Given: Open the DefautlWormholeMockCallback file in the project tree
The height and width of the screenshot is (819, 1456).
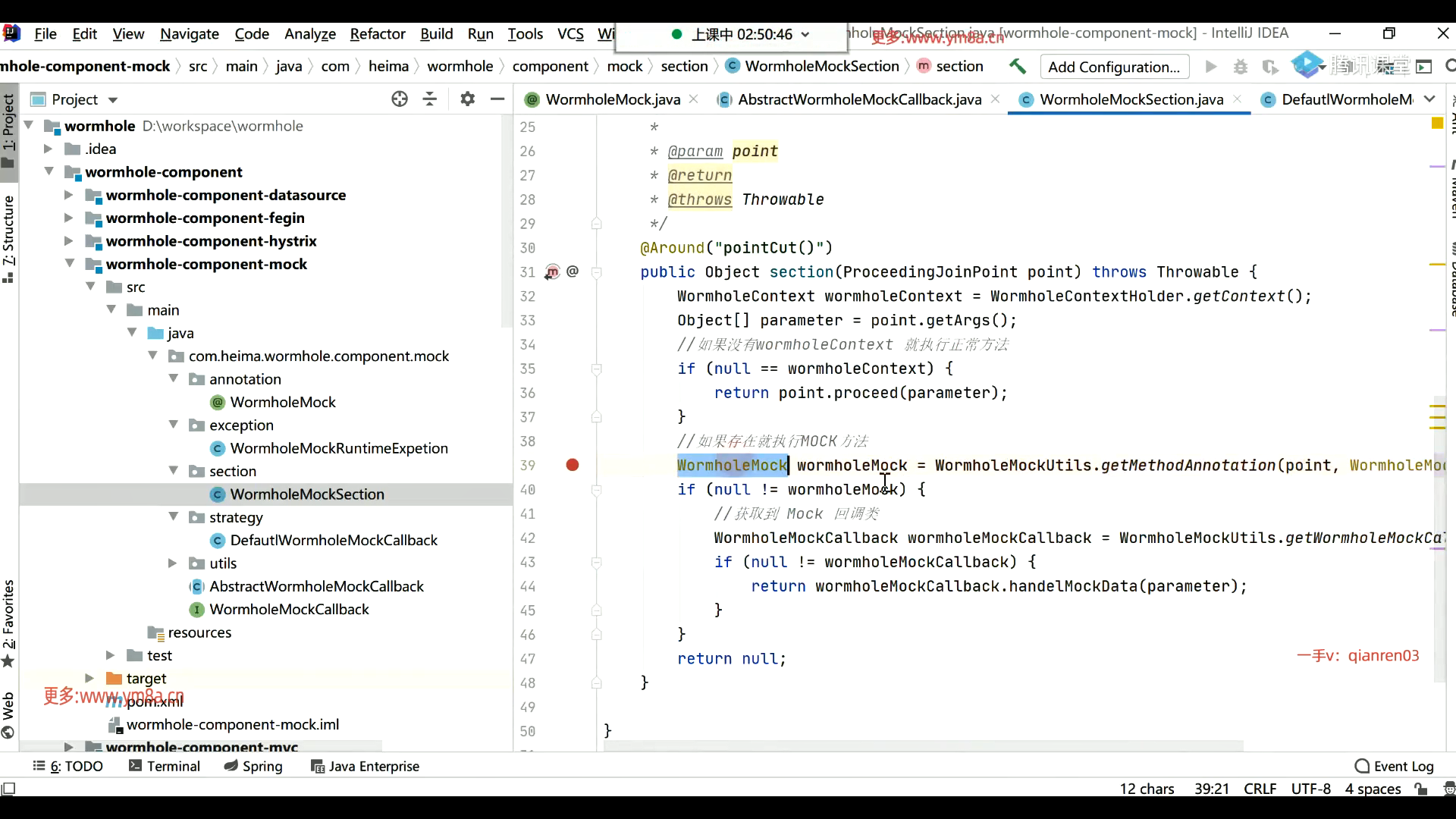Looking at the screenshot, I should [x=334, y=540].
